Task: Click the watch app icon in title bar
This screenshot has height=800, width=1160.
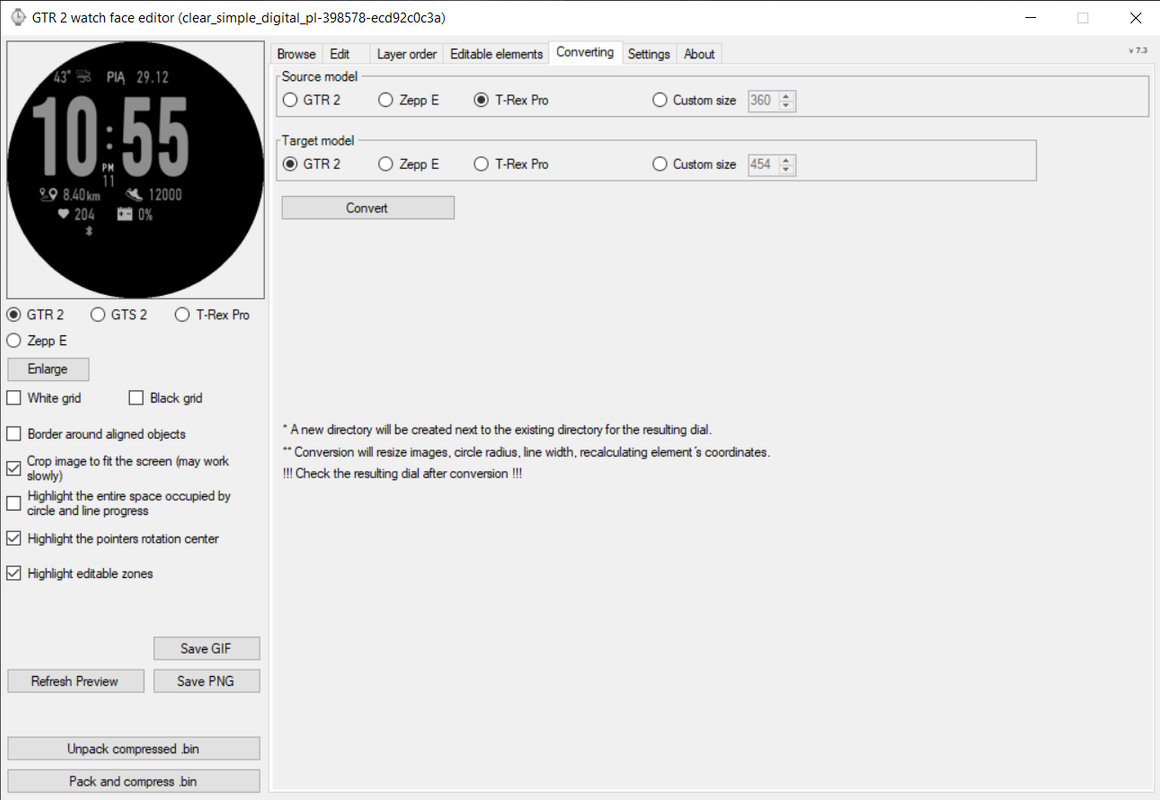Action: (x=18, y=17)
